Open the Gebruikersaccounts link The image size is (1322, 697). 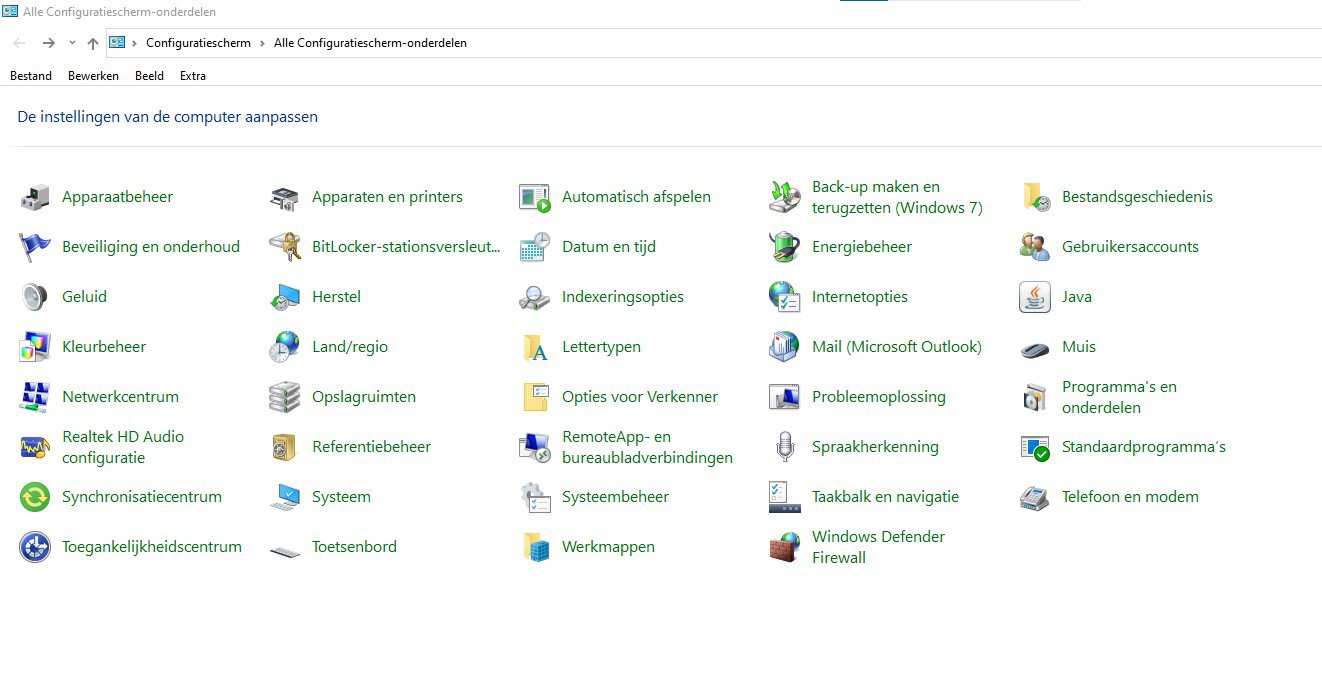pyautogui.click(x=1130, y=247)
